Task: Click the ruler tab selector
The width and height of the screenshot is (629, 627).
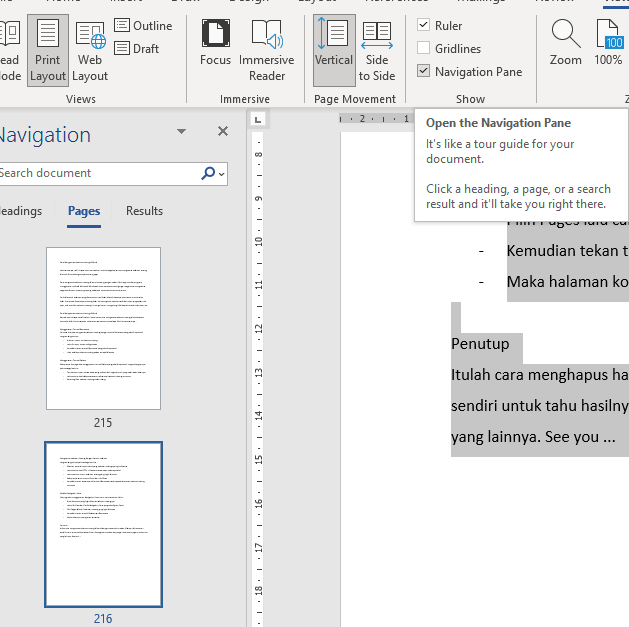Action: (258, 120)
